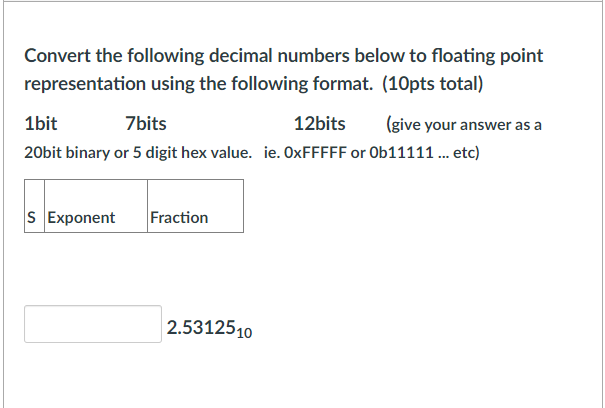Click the etc) text at line end
The width and height of the screenshot is (605, 408).
(x=466, y=153)
